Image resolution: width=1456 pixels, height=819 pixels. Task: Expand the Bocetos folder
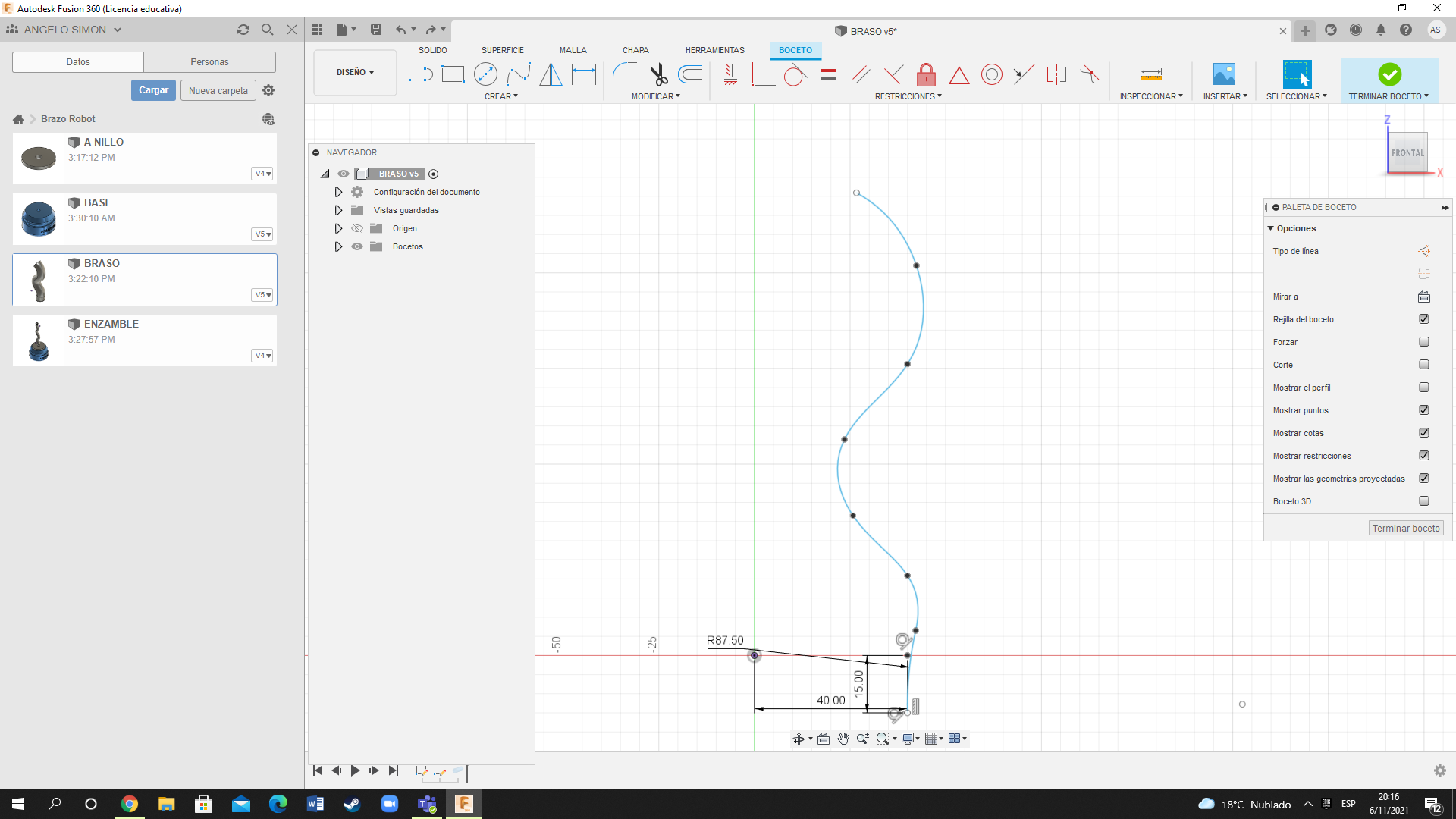(338, 246)
